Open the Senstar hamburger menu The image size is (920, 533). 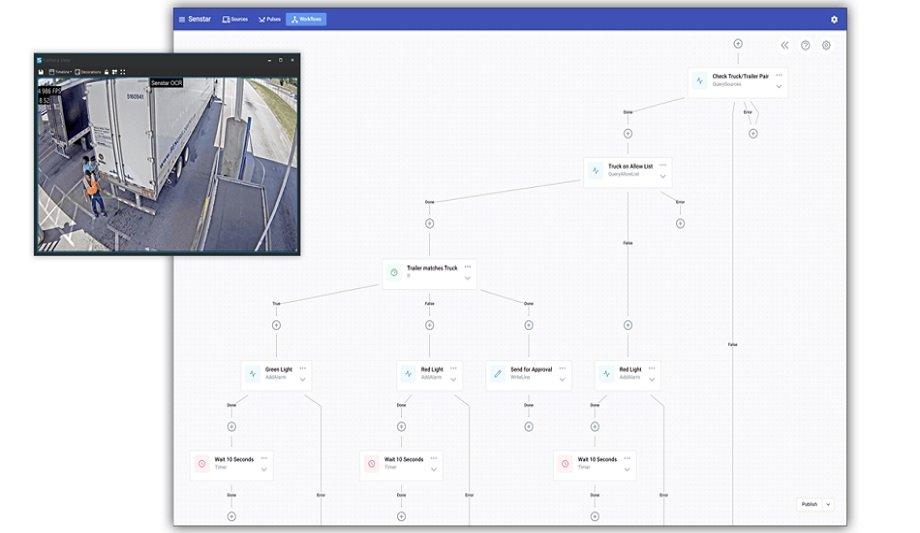pos(182,19)
